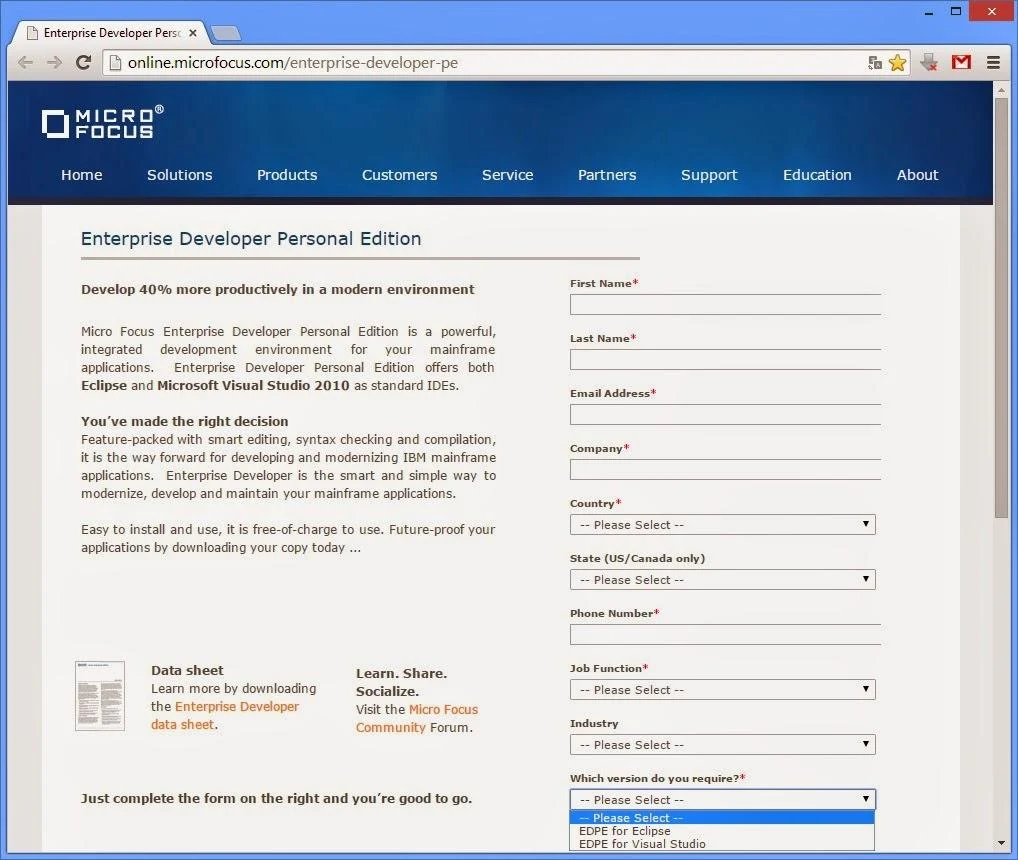
Task: Open the Products menu item
Action: click(x=287, y=175)
